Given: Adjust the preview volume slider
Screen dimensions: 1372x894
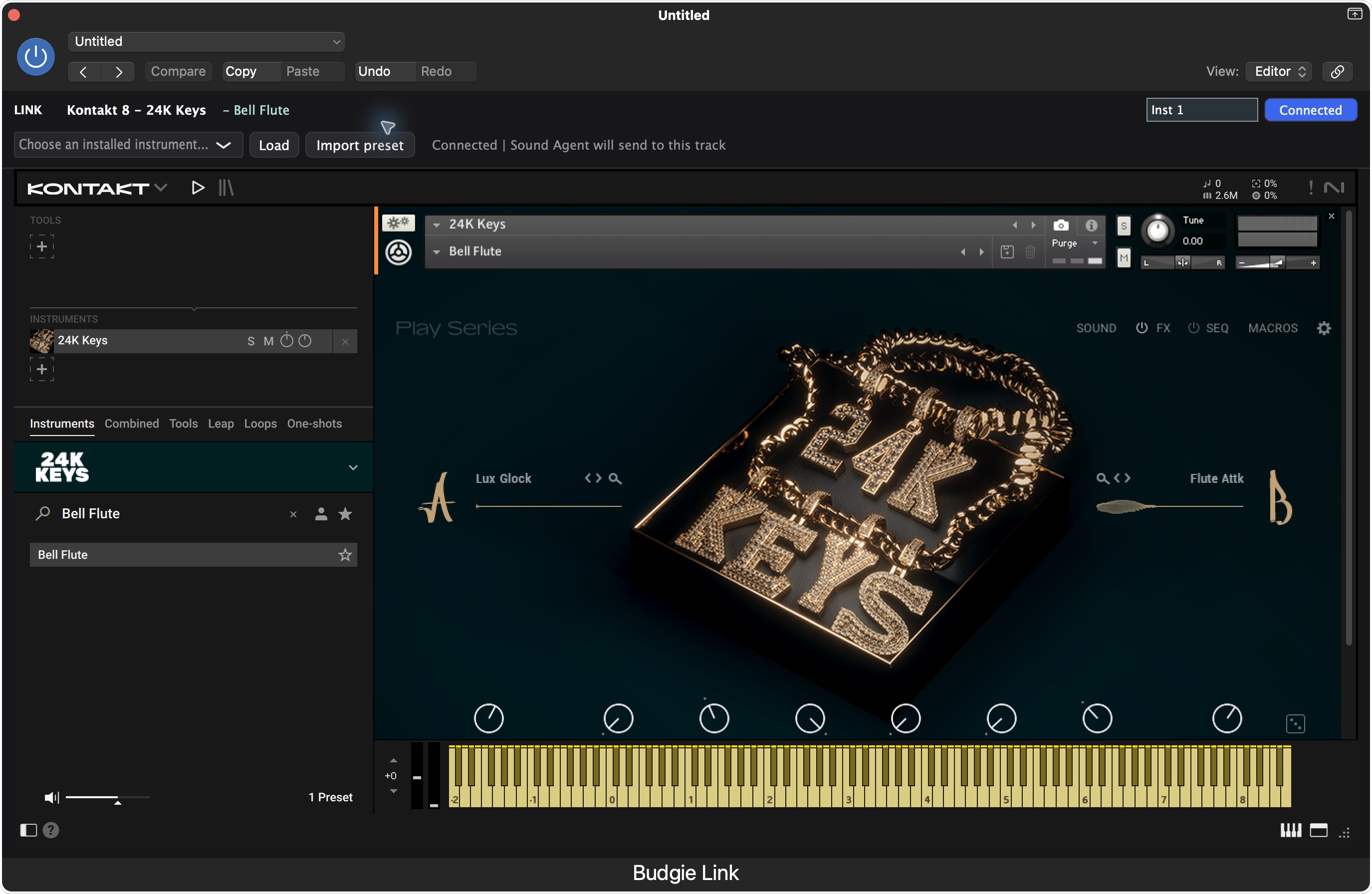Looking at the screenshot, I should coord(107,797).
